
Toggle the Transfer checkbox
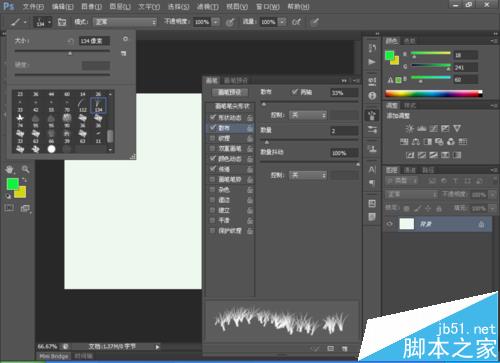(x=213, y=169)
